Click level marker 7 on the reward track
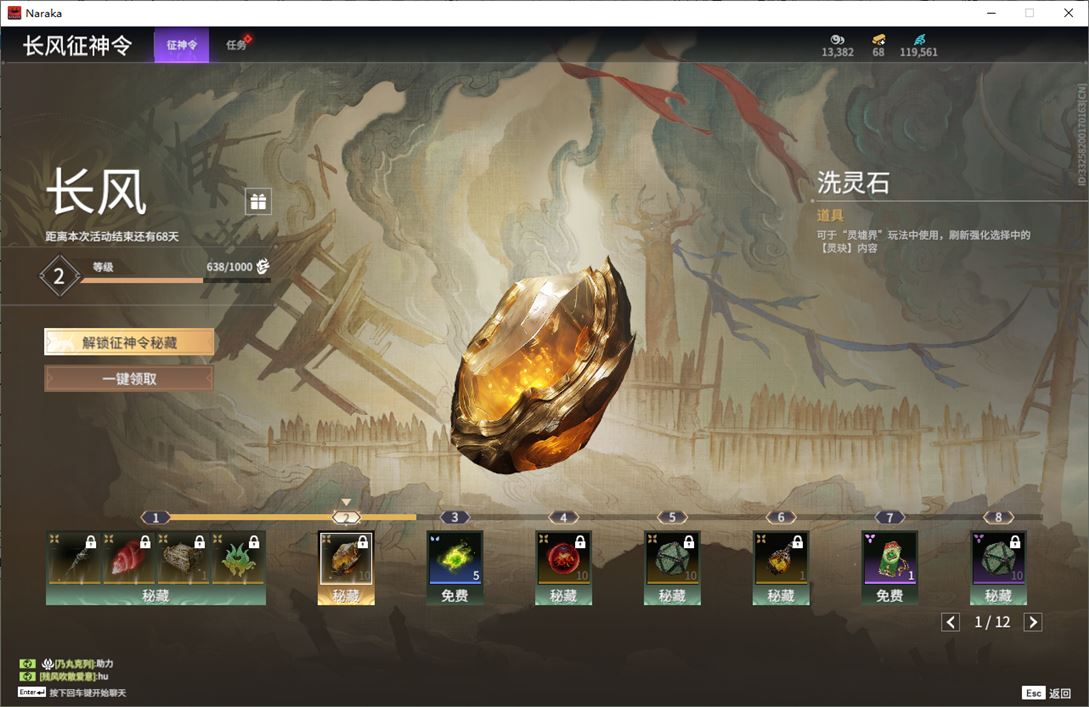Image resolution: width=1089 pixels, height=707 pixels. [x=890, y=517]
